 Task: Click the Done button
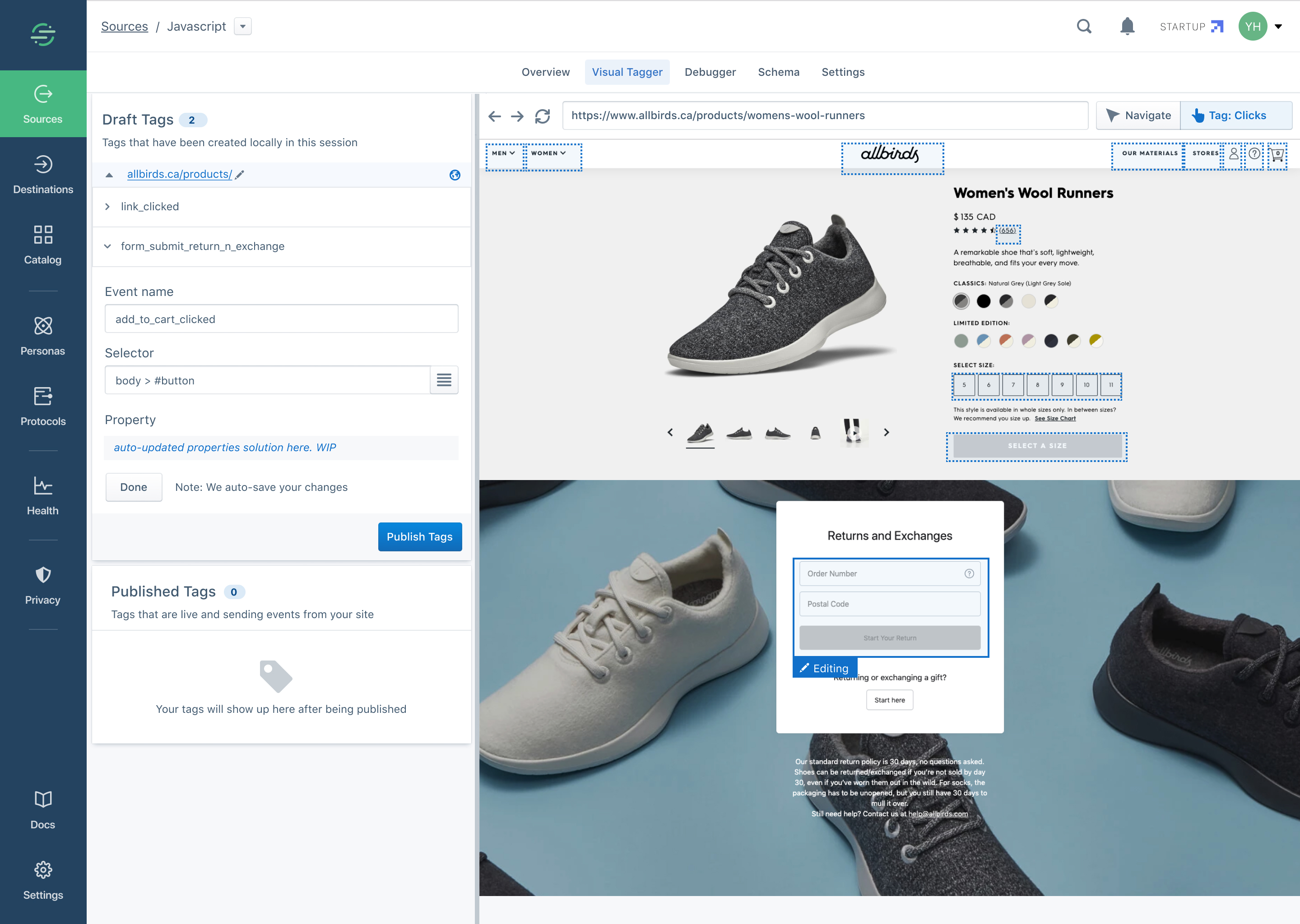(134, 487)
